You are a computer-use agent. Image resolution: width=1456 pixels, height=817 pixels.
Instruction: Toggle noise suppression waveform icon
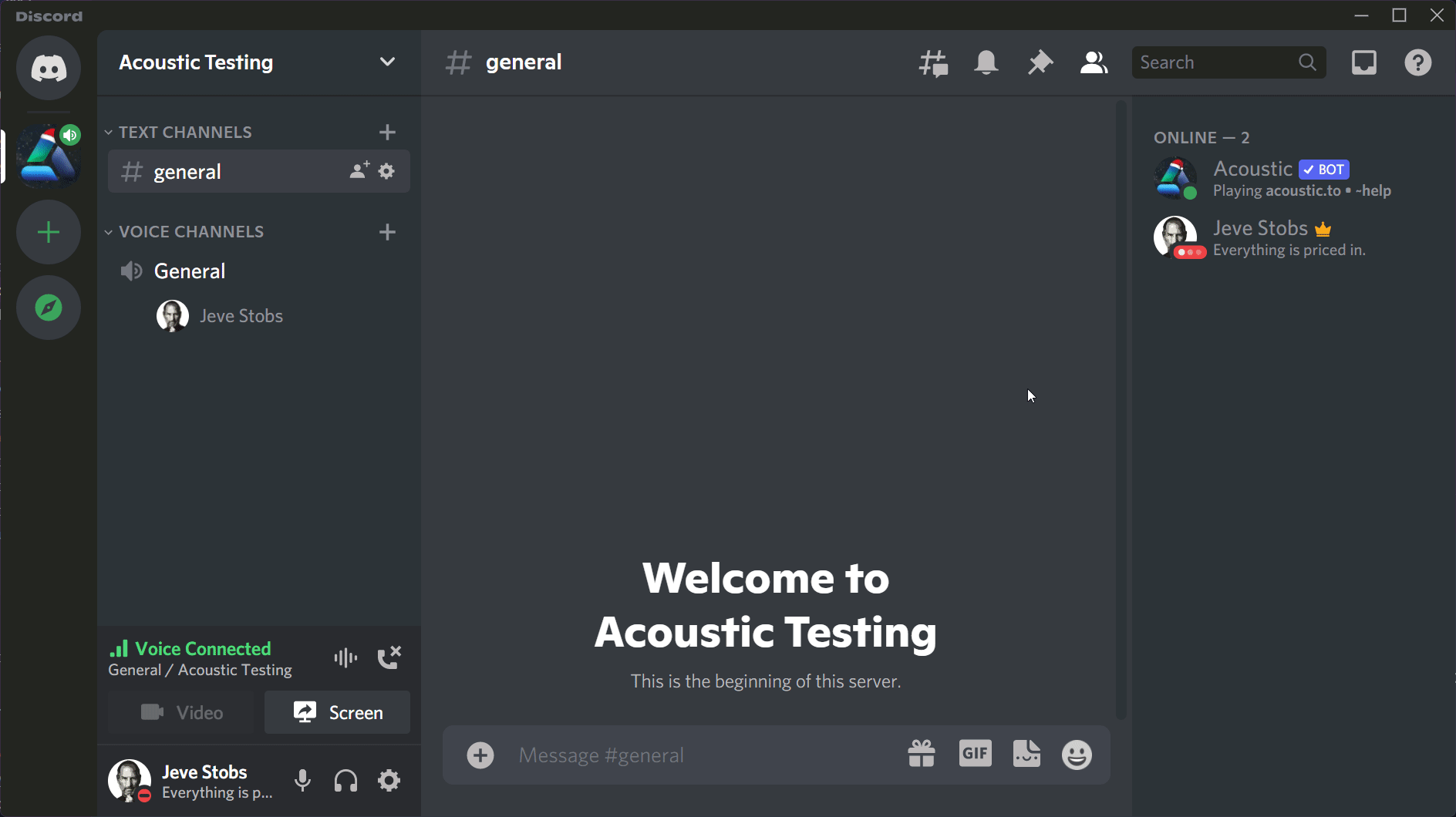point(345,657)
